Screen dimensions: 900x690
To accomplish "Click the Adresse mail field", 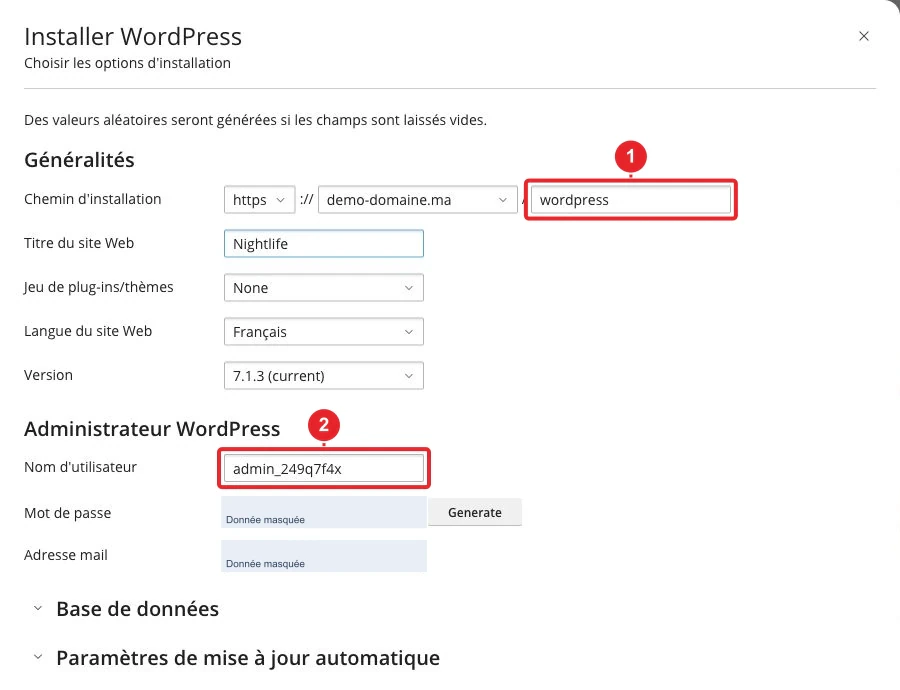I will click(324, 556).
